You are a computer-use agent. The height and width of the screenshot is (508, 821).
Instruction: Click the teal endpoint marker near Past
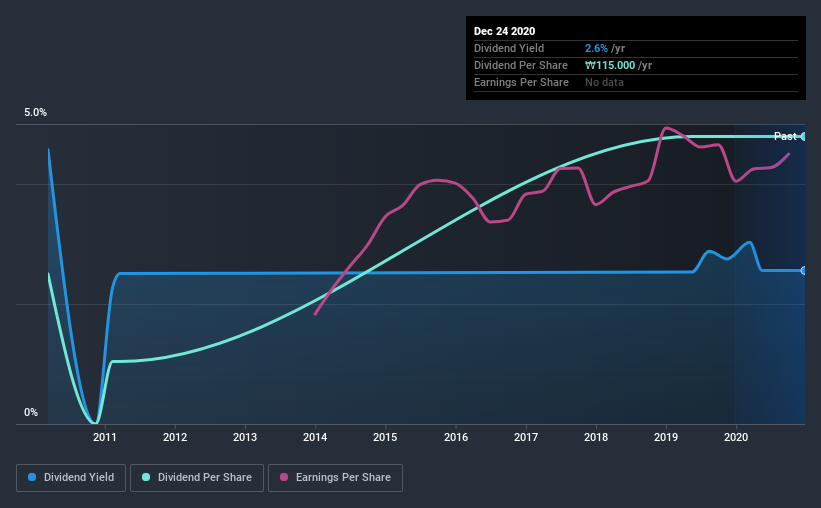804,137
